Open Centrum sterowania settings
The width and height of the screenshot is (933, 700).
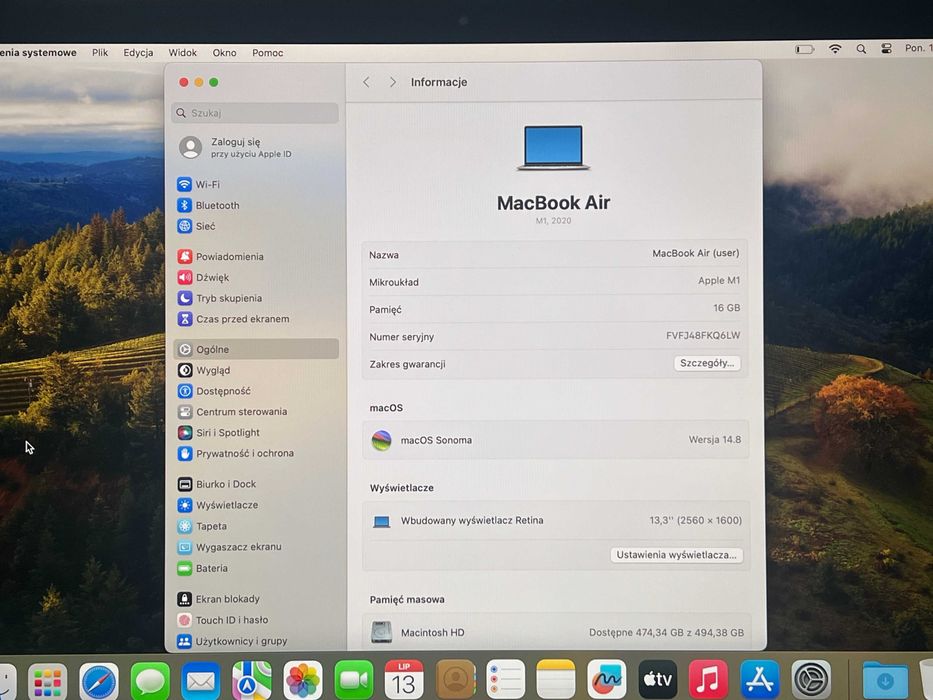point(233,412)
